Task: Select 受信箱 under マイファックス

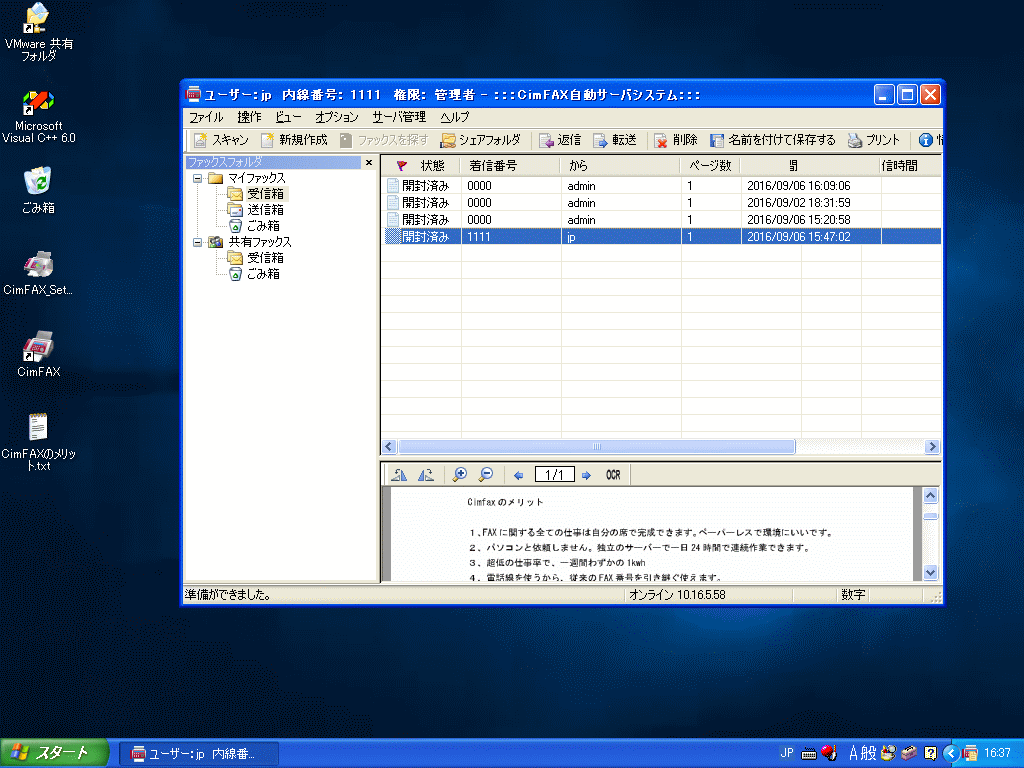Action: [x=265, y=194]
